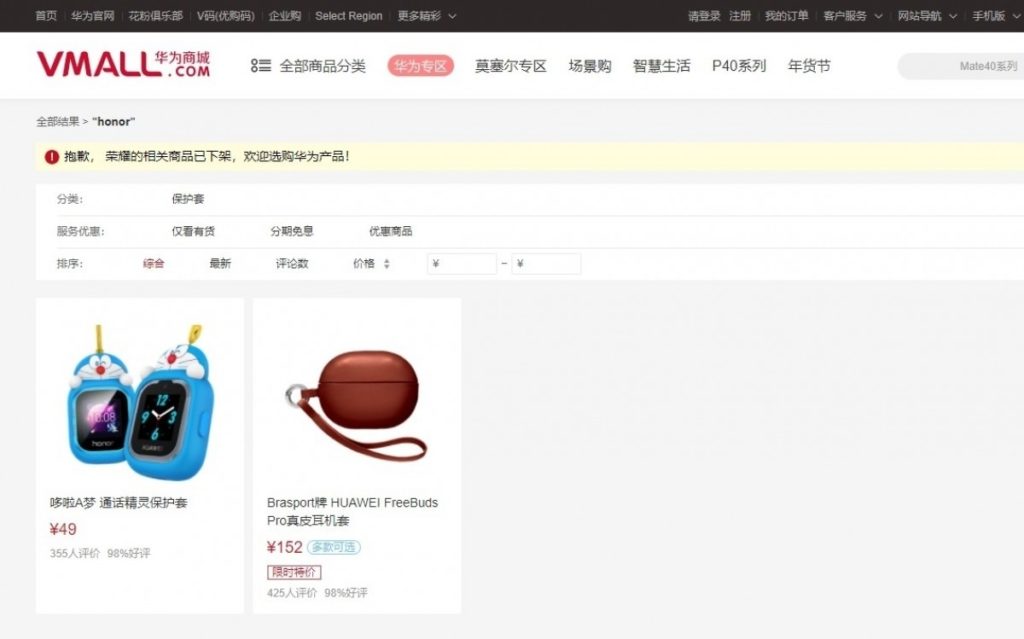Click the 请登录 login link

(704, 16)
